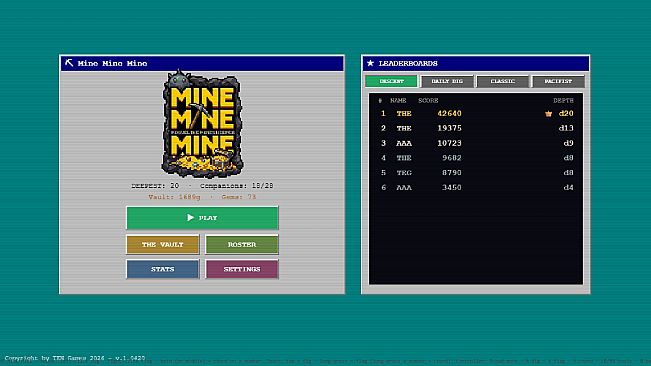
Task: Click the Mine Mine Mine game logo
Action: coord(202,124)
